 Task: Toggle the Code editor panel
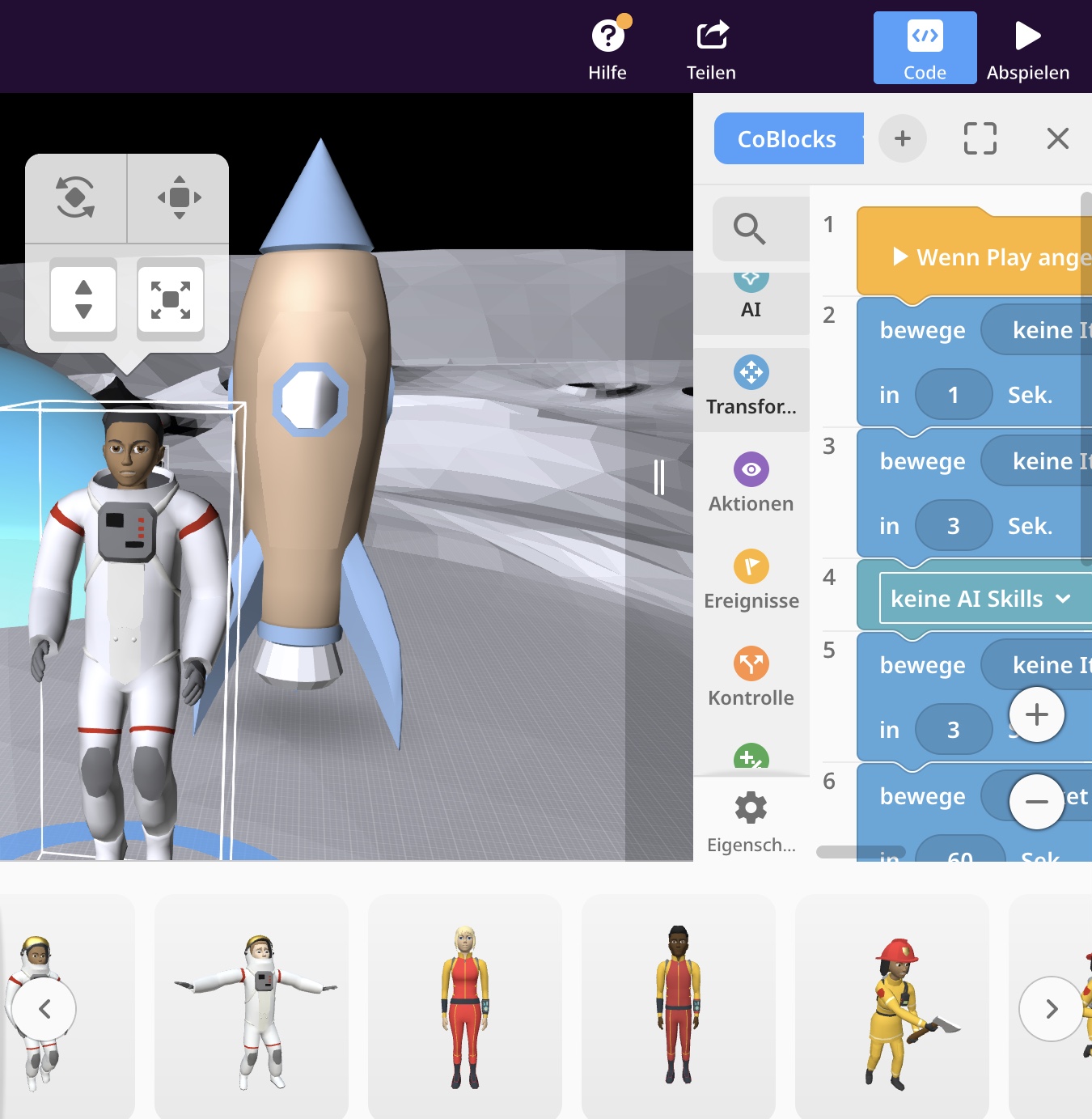click(925, 49)
